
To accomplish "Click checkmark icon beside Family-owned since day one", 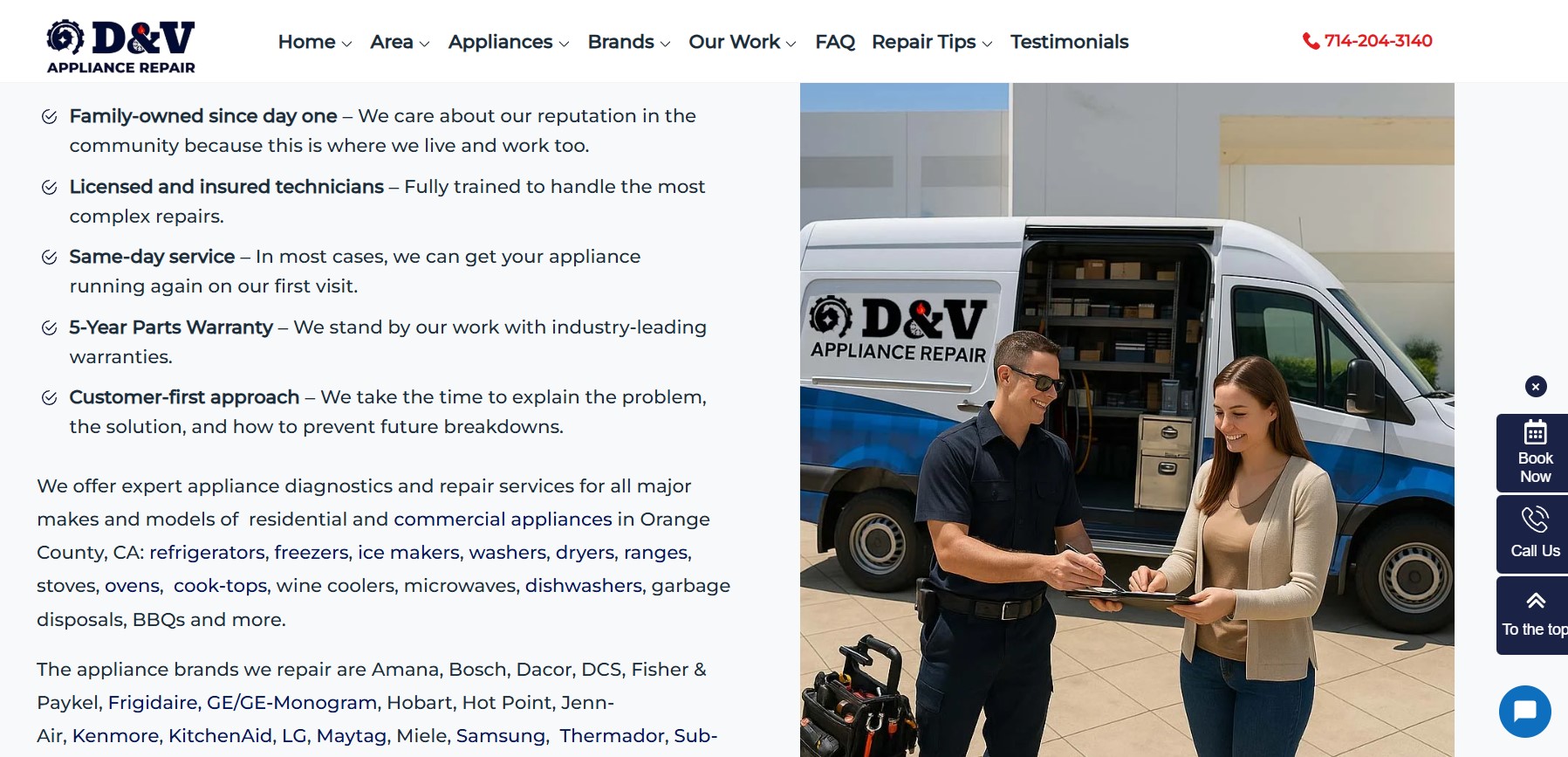I will [x=50, y=116].
